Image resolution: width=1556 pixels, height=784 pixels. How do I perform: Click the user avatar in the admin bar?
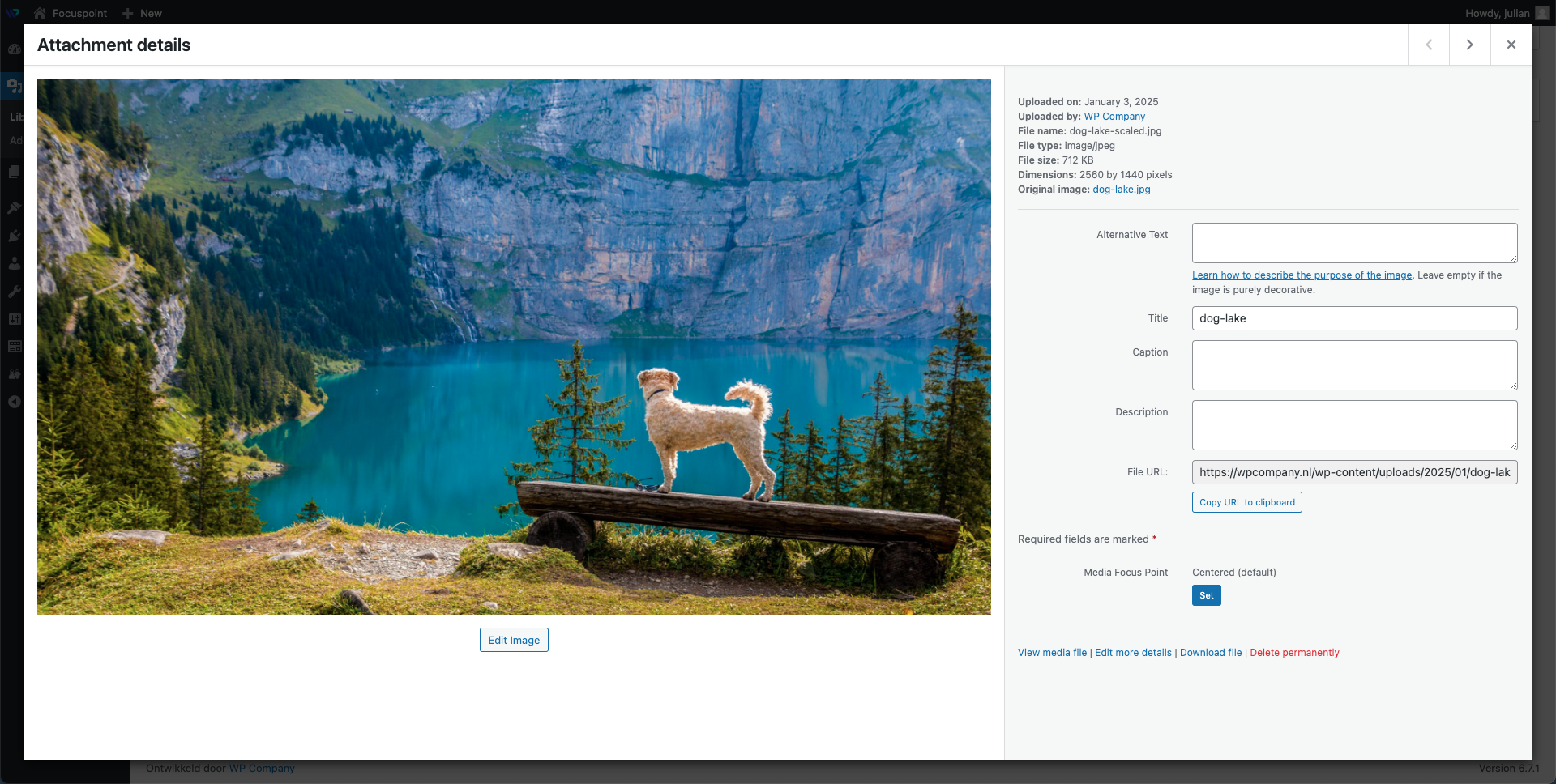(1542, 13)
